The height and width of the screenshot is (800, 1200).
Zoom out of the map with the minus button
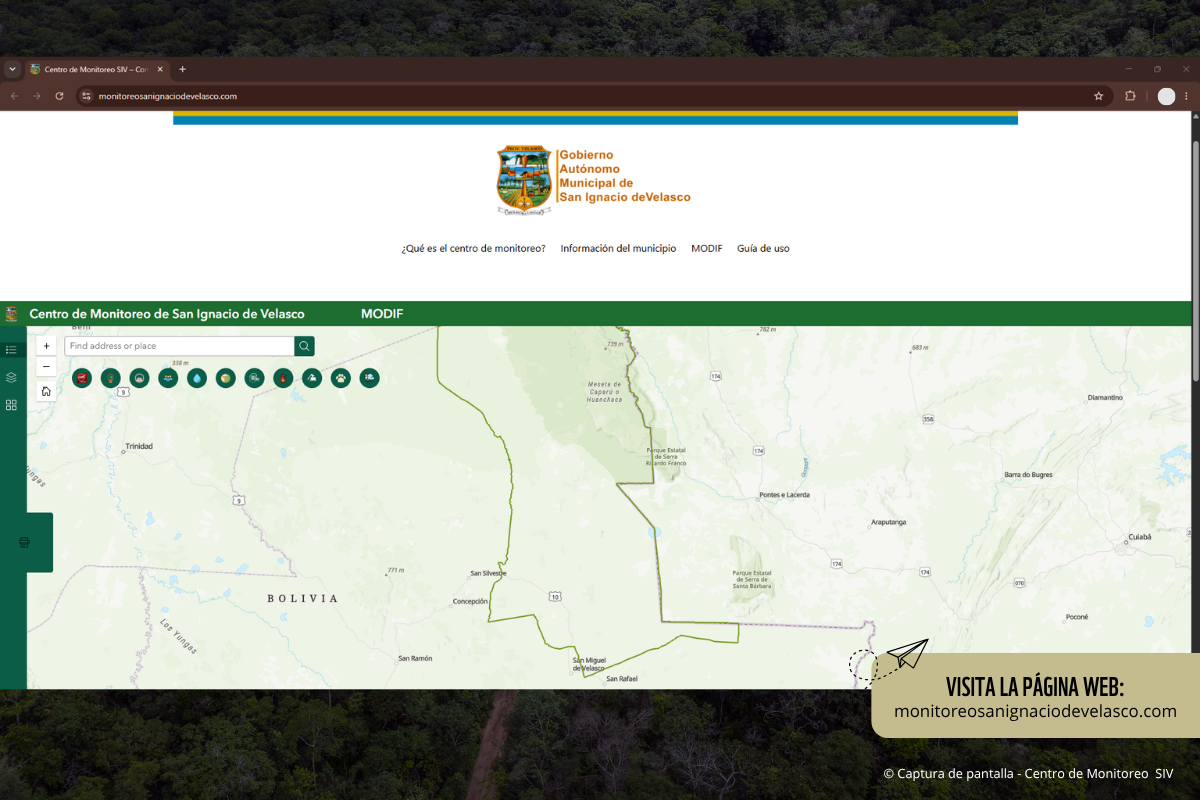click(x=46, y=367)
